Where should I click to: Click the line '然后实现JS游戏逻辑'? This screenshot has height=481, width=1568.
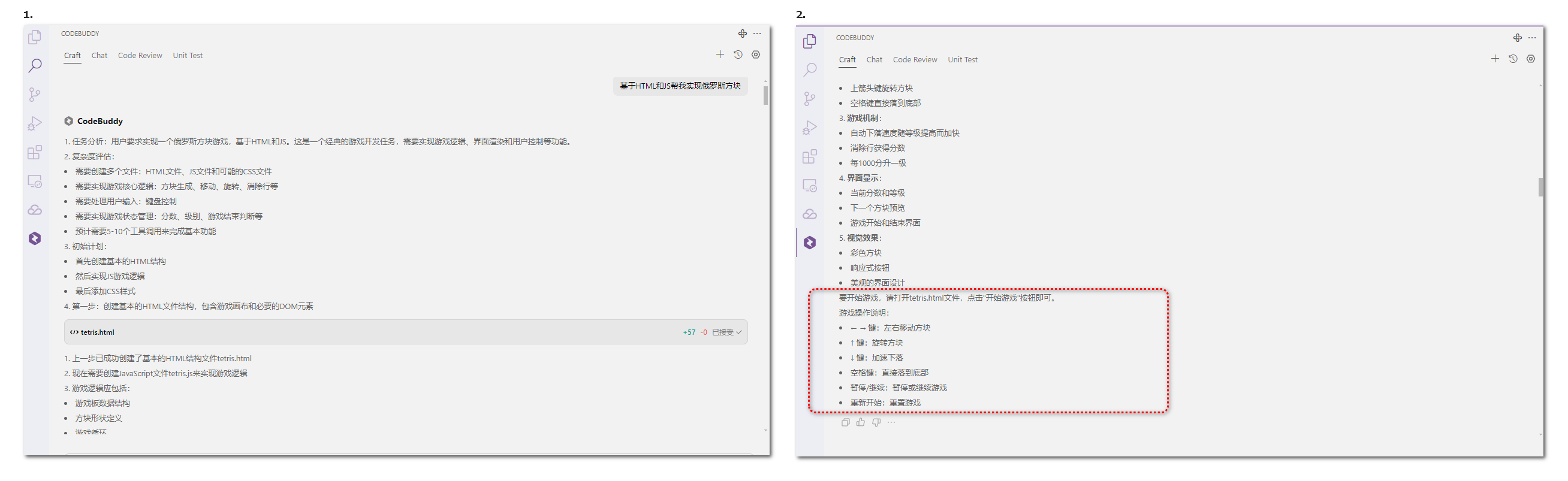[x=110, y=276]
